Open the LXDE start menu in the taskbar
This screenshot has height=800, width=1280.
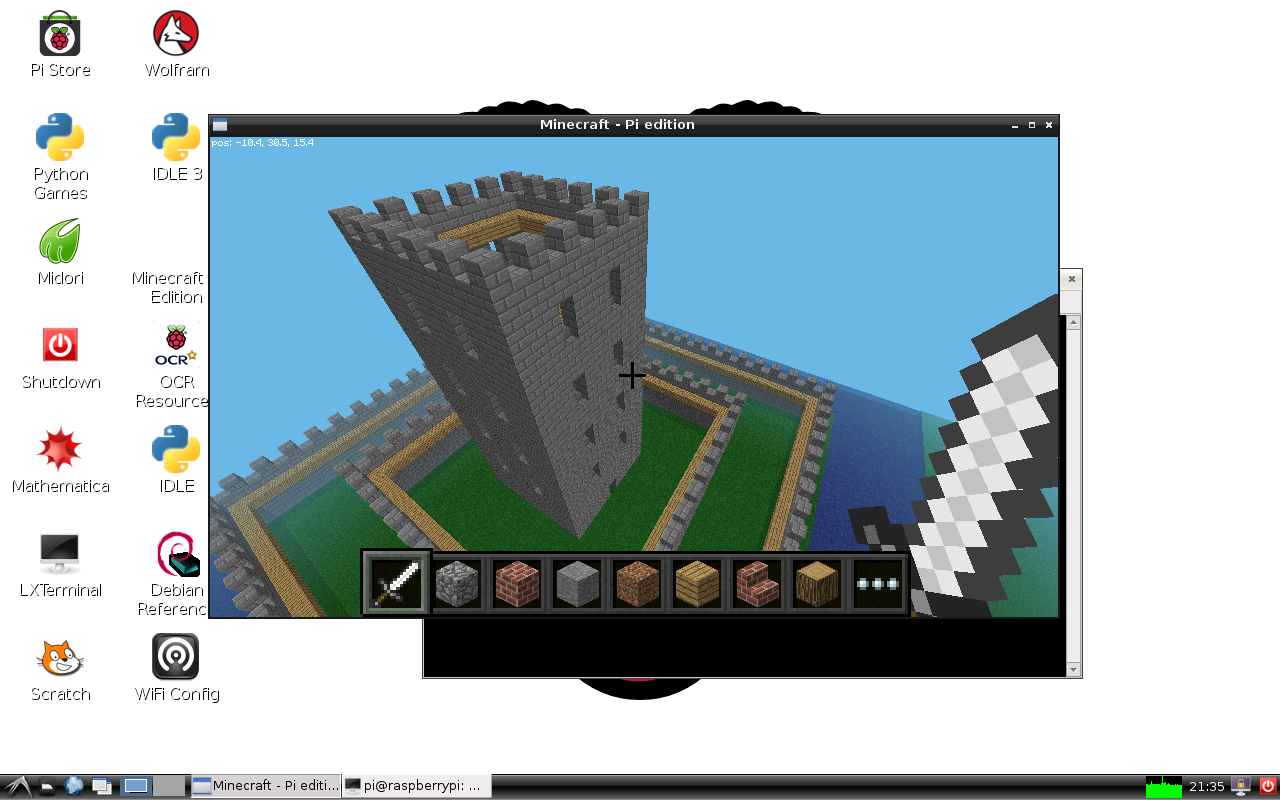click(17, 787)
